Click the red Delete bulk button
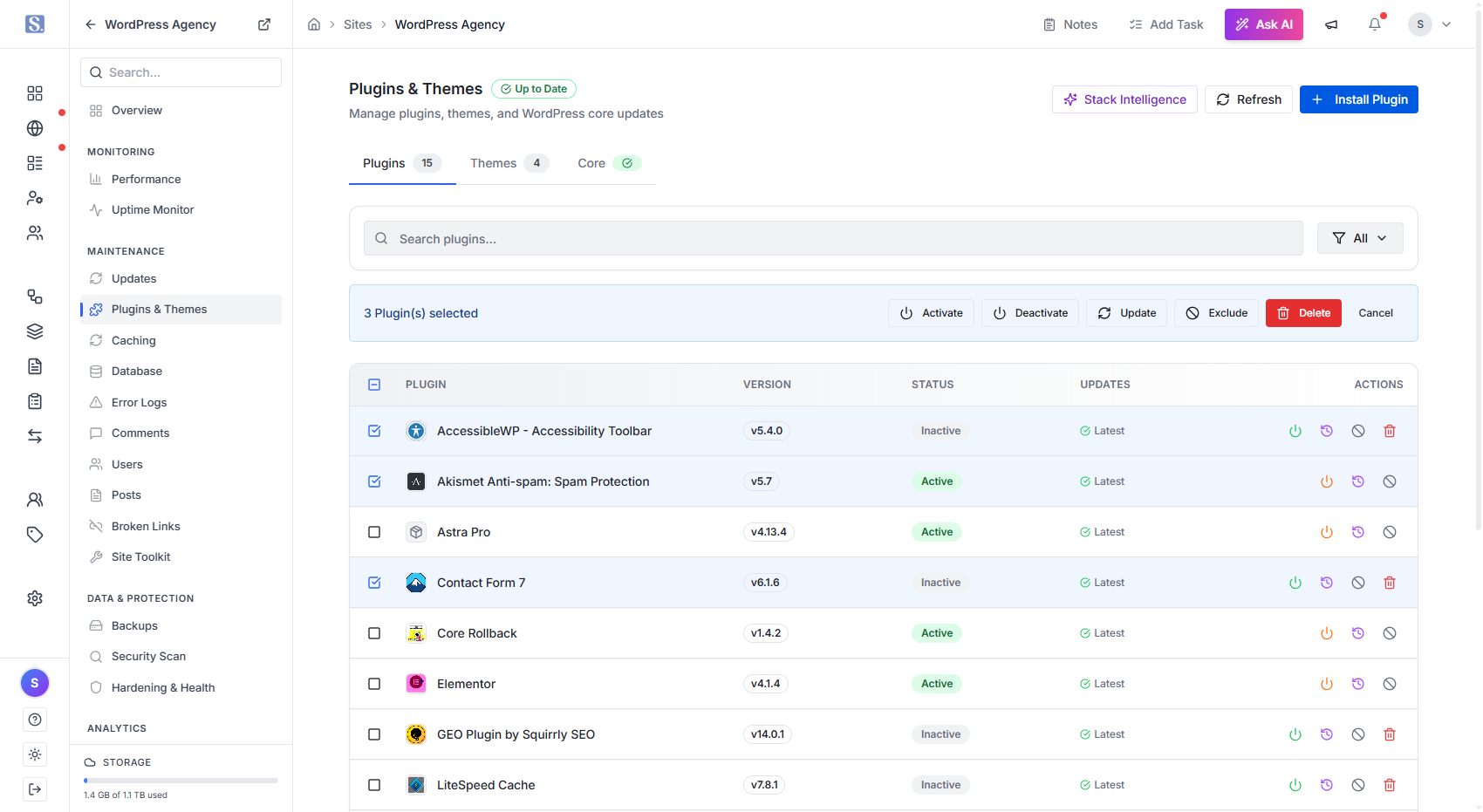Image resolution: width=1483 pixels, height=812 pixels. (1303, 313)
